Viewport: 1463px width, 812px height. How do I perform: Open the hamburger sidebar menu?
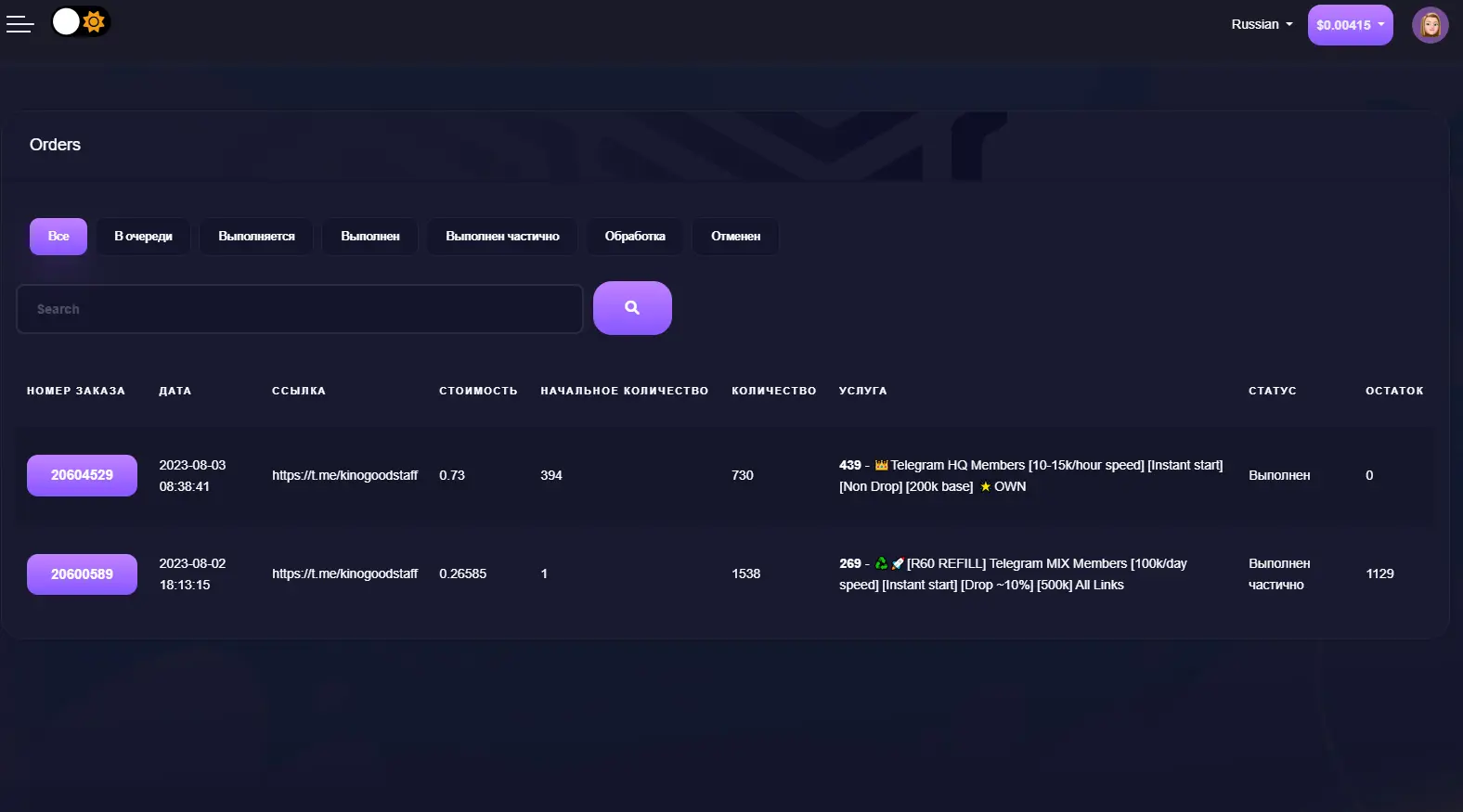(19, 24)
